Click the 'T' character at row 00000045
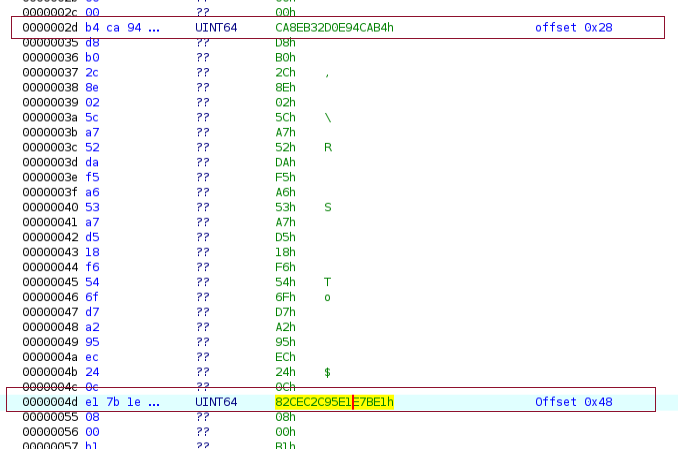This screenshot has height=449, width=678. pos(327,282)
